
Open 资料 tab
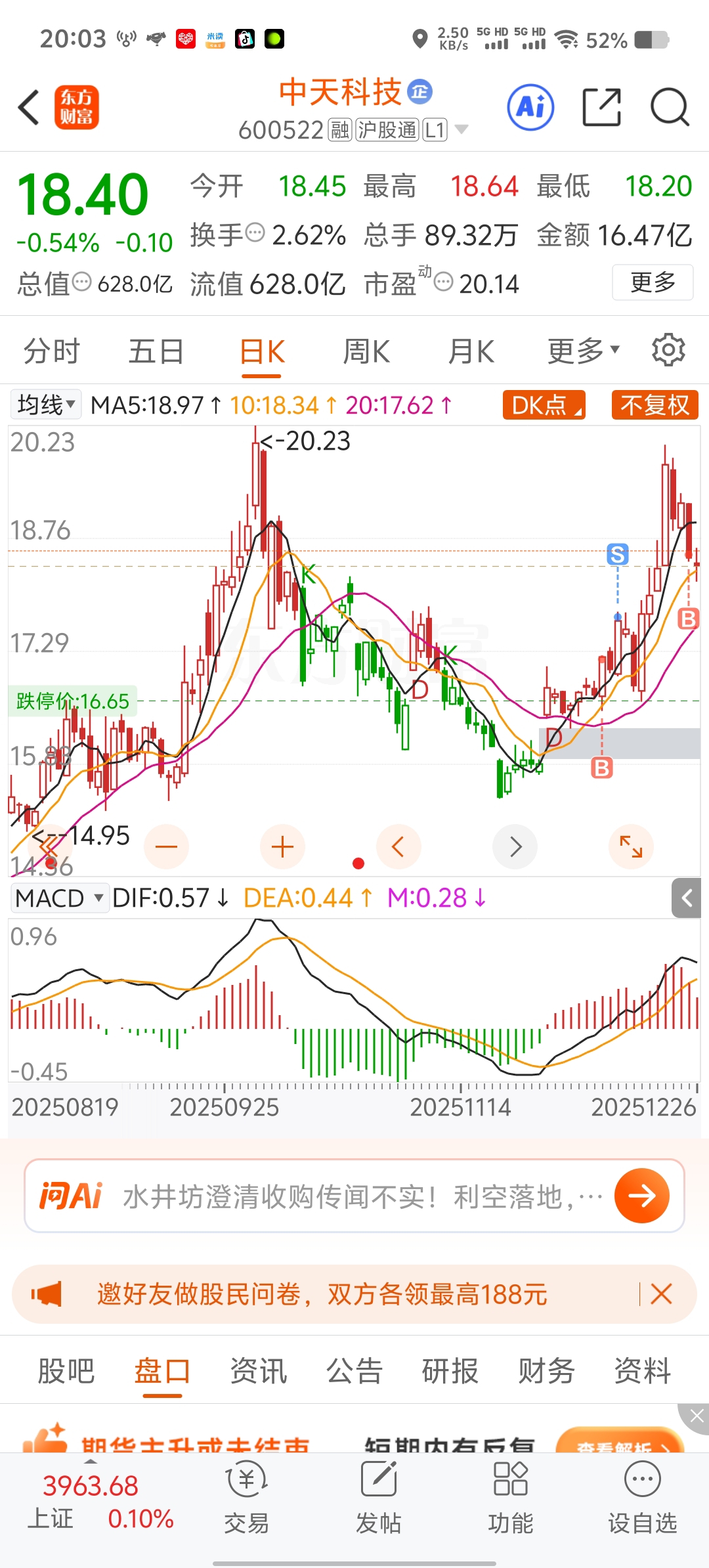pyautogui.click(x=643, y=1371)
